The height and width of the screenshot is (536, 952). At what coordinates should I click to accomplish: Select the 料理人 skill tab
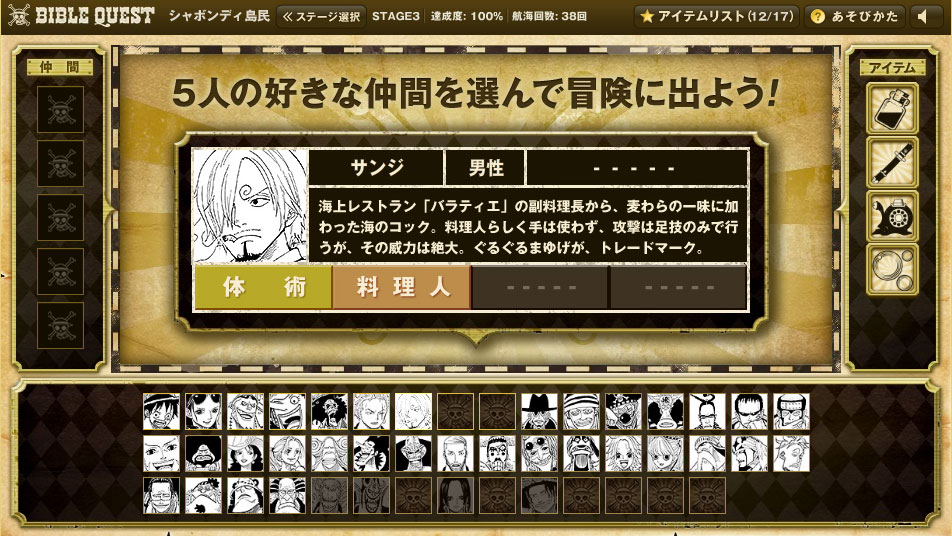402,287
